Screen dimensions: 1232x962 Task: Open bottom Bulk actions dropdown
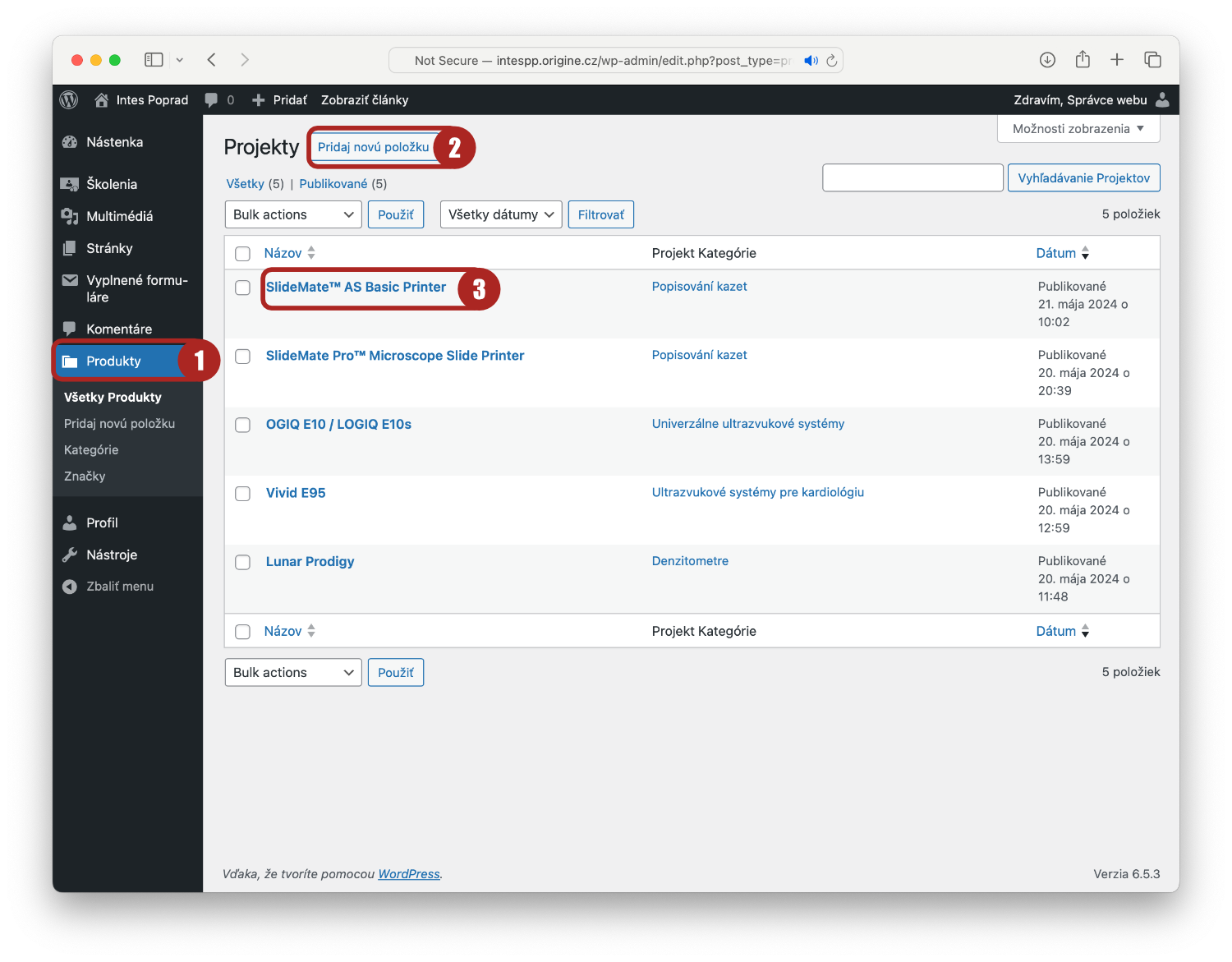click(293, 672)
